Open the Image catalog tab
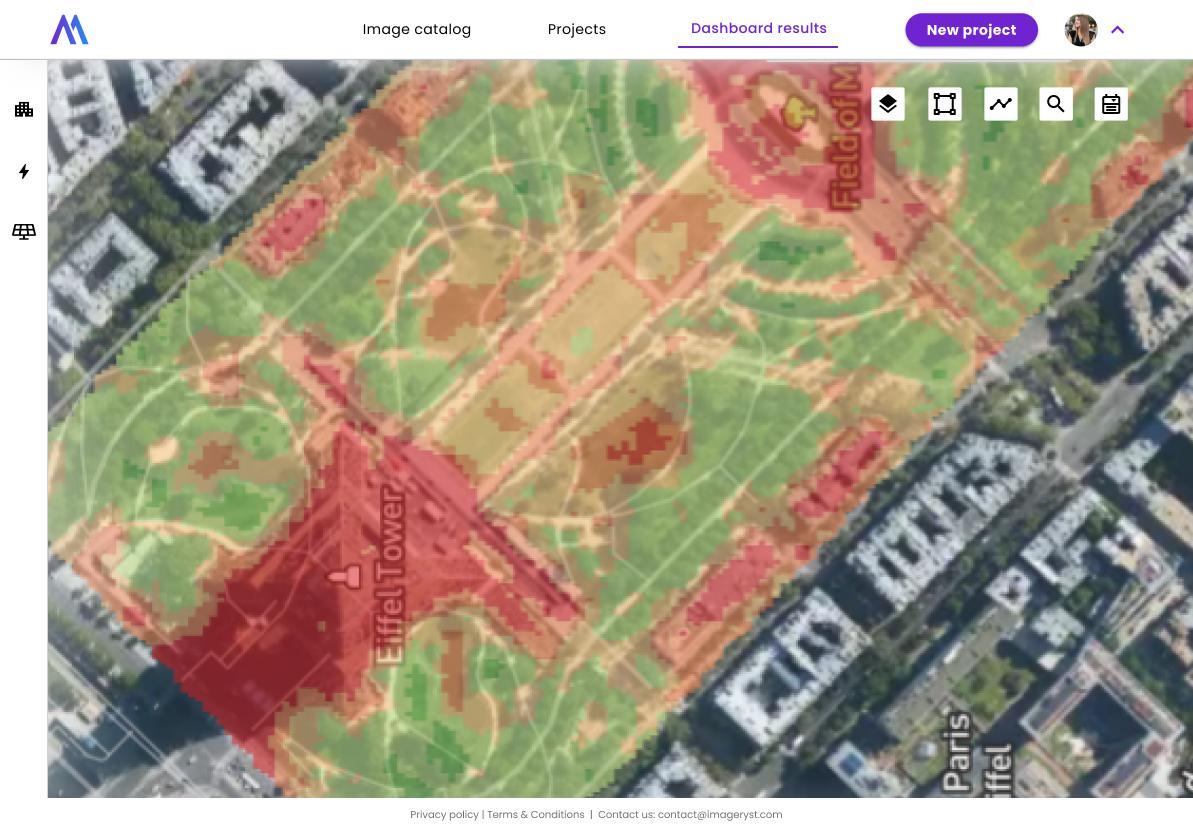Image resolution: width=1193 pixels, height=830 pixels. (x=416, y=29)
